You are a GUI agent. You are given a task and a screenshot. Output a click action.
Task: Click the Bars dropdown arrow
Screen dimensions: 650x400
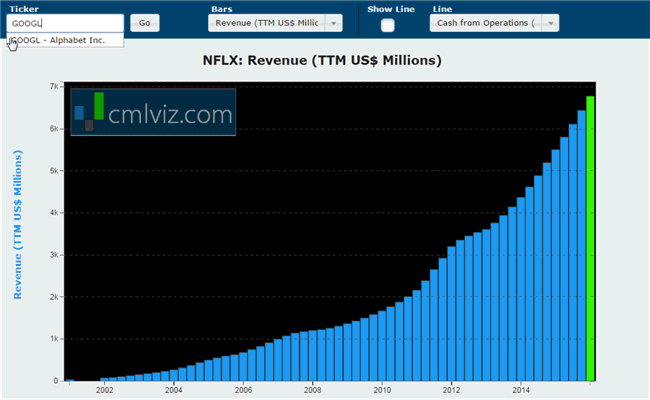point(334,23)
